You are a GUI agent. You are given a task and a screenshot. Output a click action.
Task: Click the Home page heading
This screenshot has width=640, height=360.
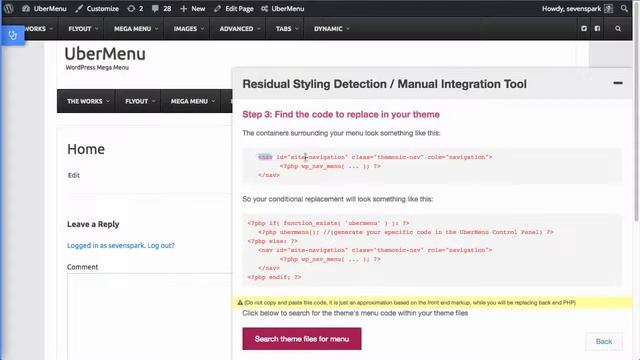click(86, 149)
